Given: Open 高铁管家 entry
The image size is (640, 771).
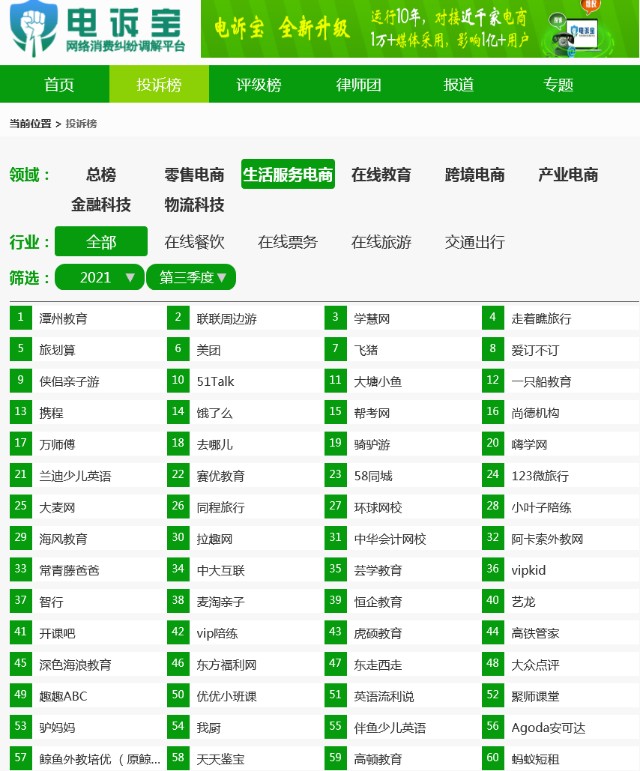Looking at the screenshot, I should [x=535, y=633].
